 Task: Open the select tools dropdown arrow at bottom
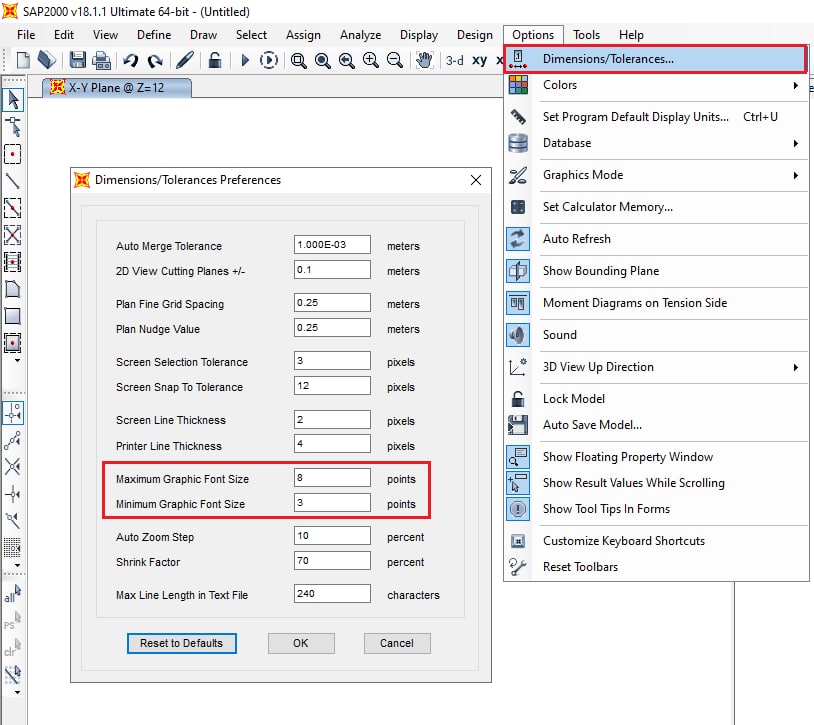[17, 692]
